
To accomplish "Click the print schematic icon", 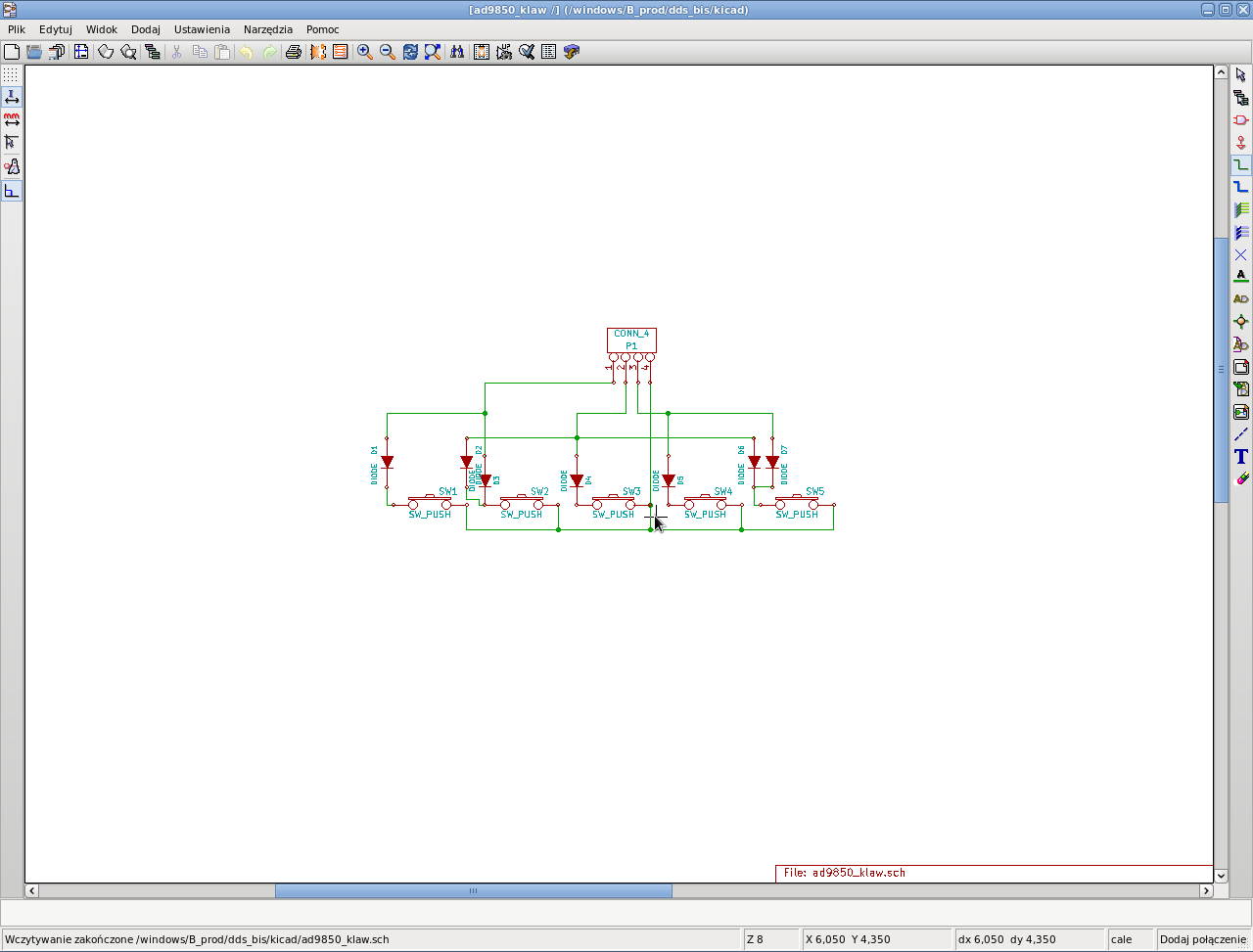I will (293, 52).
